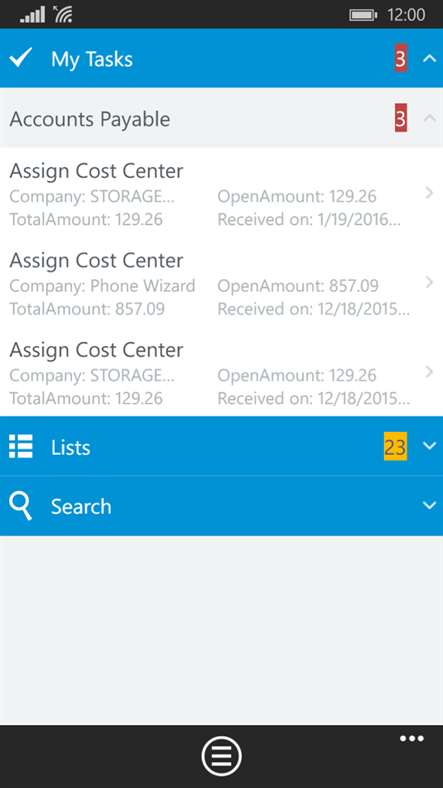443x788 pixels.
Task: Open first Assign Cost Center task arrow
Action: [x=429, y=192]
